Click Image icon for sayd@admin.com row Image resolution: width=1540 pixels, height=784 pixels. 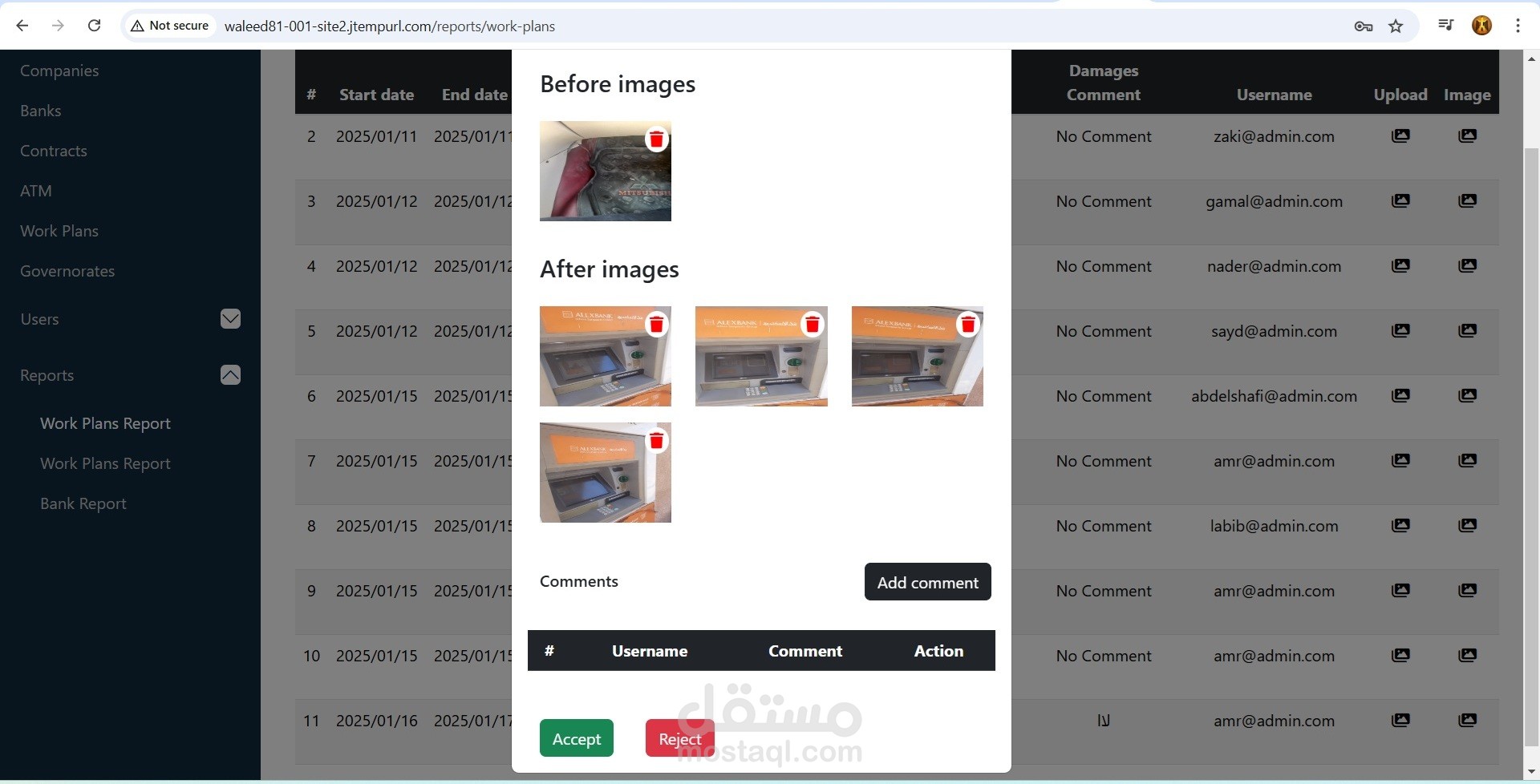point(1467,331)
